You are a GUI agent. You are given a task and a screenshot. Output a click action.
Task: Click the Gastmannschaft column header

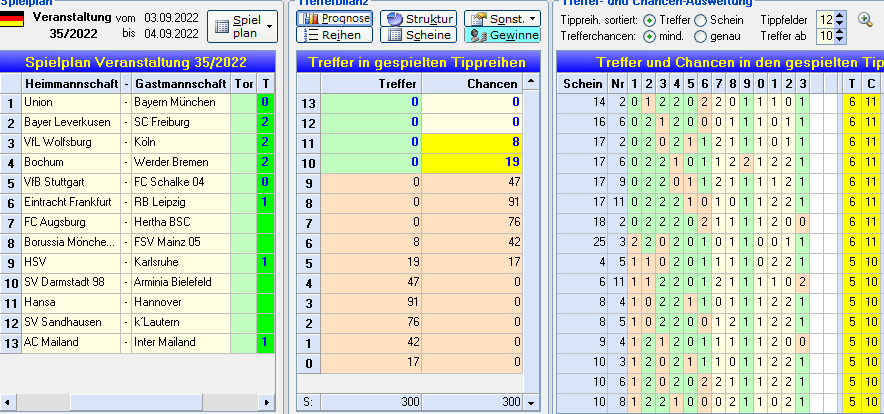tap(181, 84)
